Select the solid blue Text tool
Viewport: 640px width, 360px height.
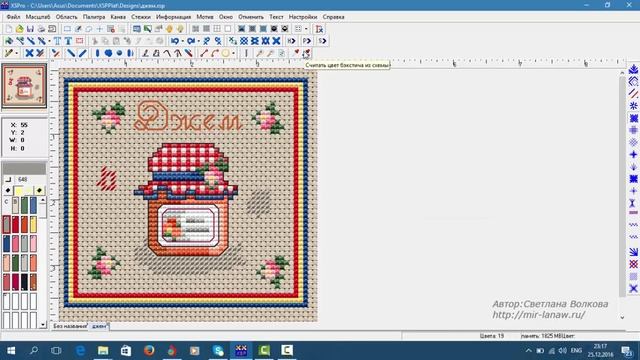[x=68, y=41]
